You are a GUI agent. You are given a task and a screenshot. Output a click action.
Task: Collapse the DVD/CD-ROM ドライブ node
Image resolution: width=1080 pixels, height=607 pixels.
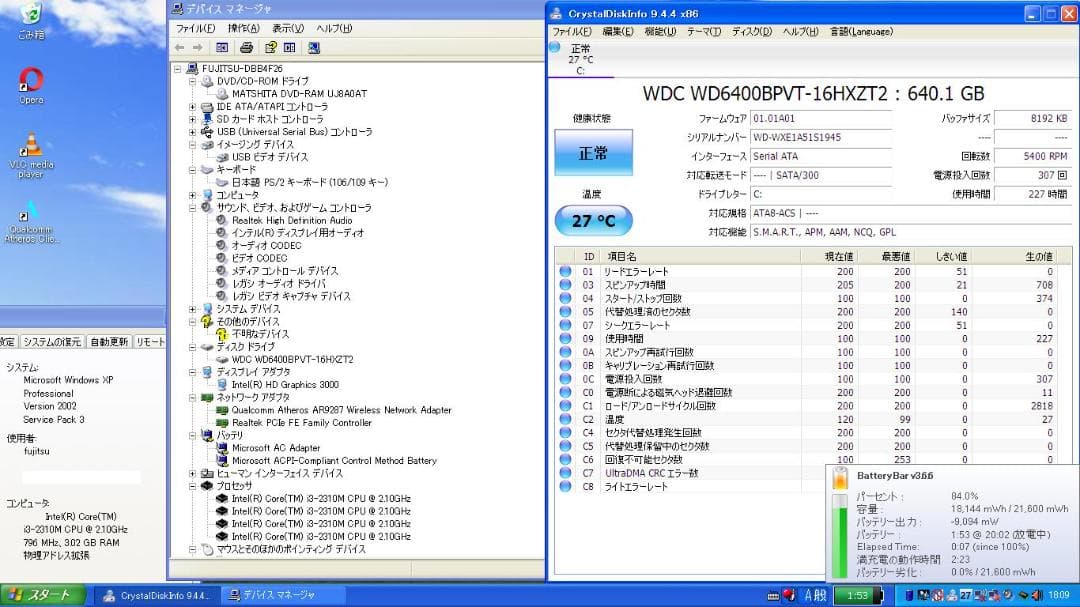(x=193, y=81)
